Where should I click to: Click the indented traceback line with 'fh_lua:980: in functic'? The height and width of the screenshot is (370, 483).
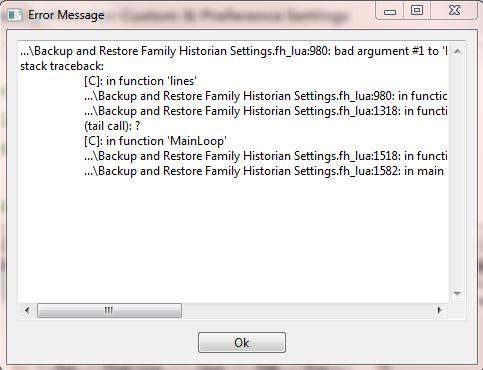(266, 96)
